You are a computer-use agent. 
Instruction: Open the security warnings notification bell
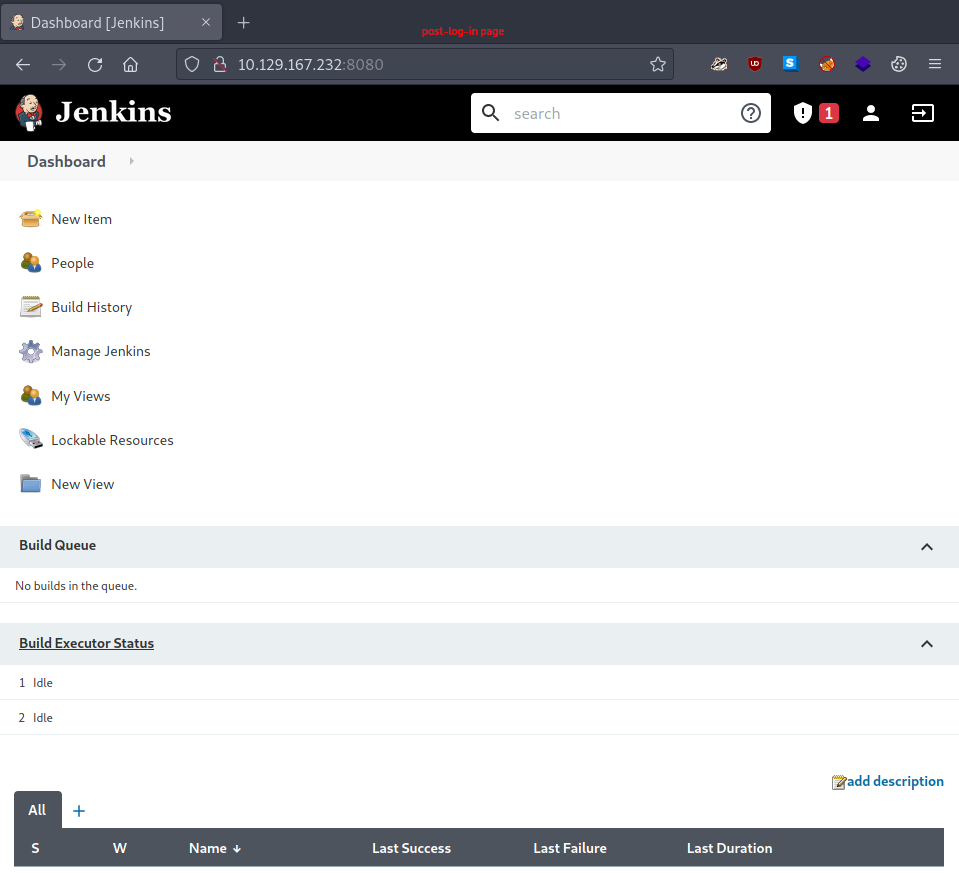(803, 113)
